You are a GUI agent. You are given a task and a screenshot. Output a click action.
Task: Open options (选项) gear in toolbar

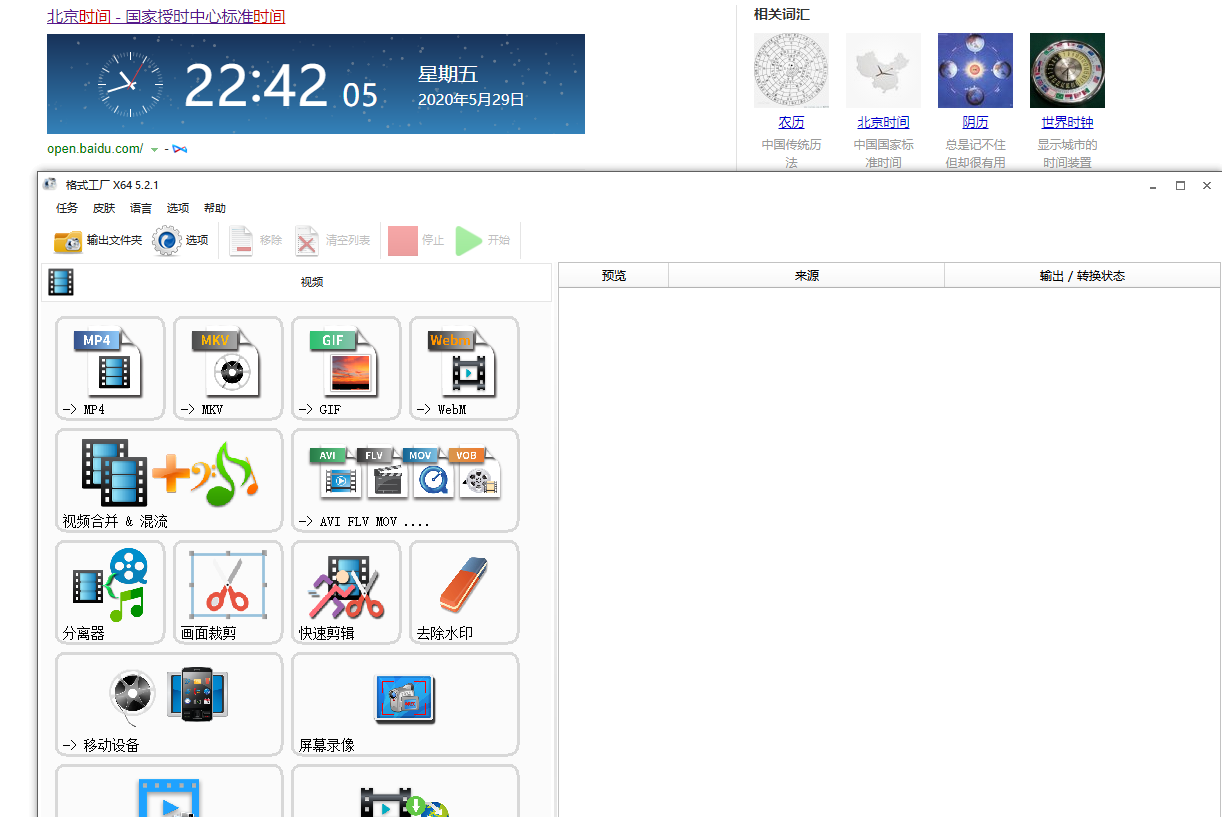(180, 241)
